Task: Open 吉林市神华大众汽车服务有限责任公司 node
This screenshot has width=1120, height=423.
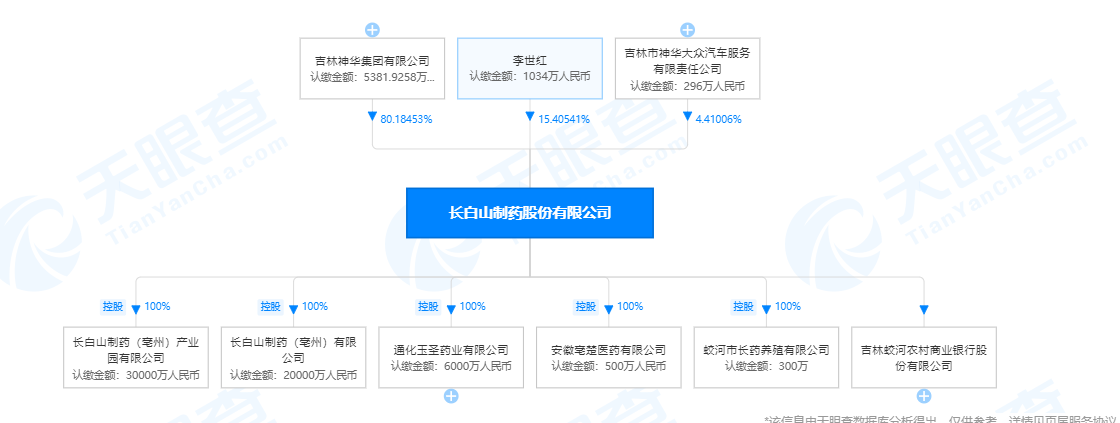Action: coord(687,68)
